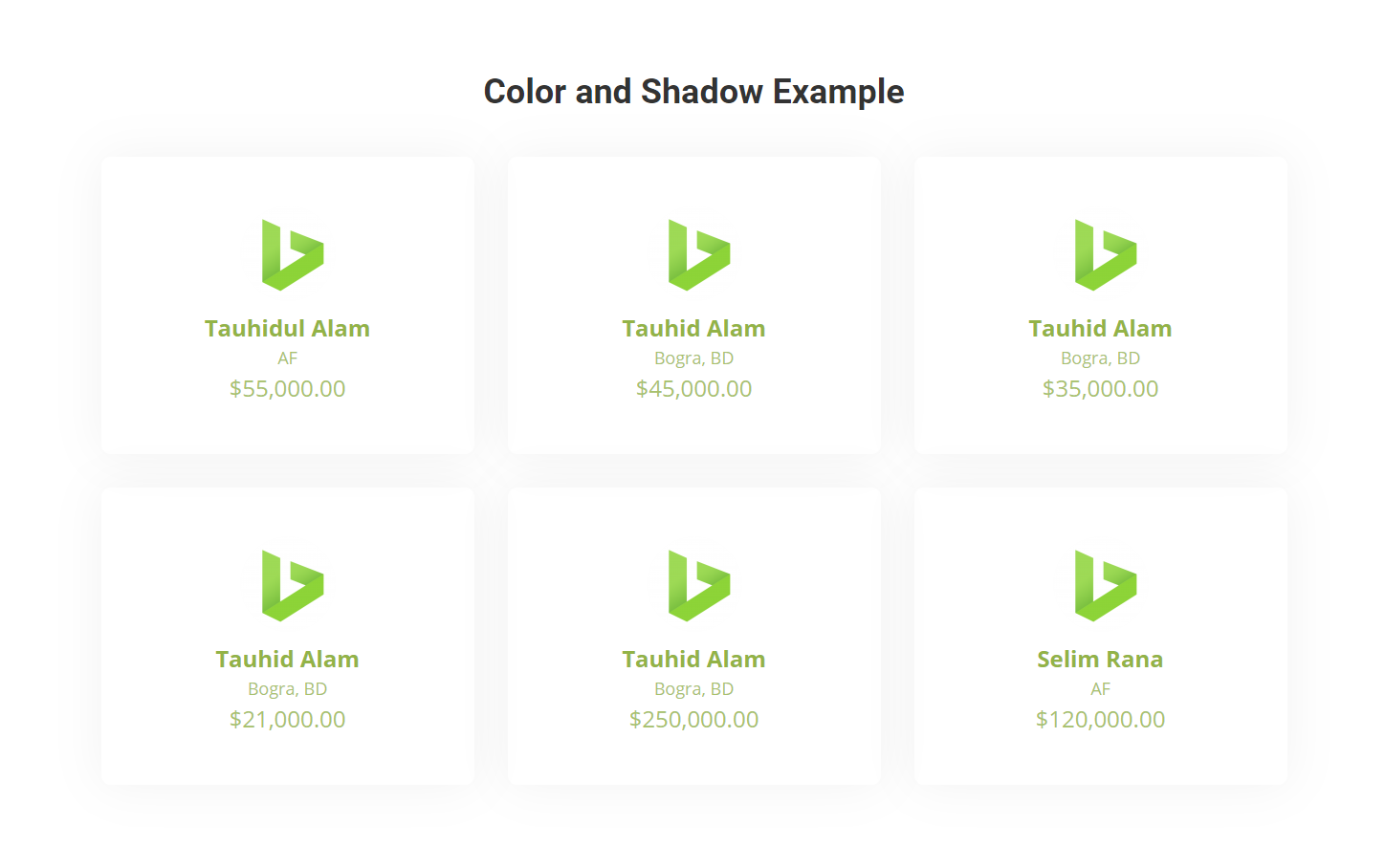Click the $35,000.00 price text

(x=1100, y=389)
